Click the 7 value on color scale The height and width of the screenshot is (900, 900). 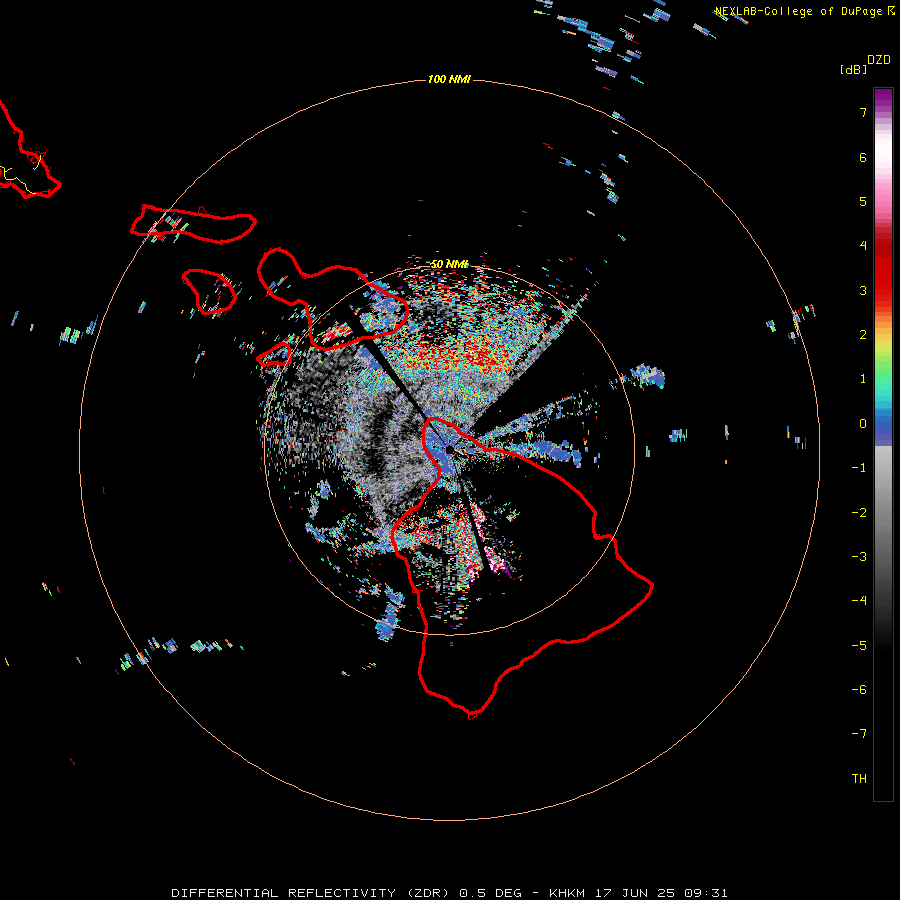point(863,112)
